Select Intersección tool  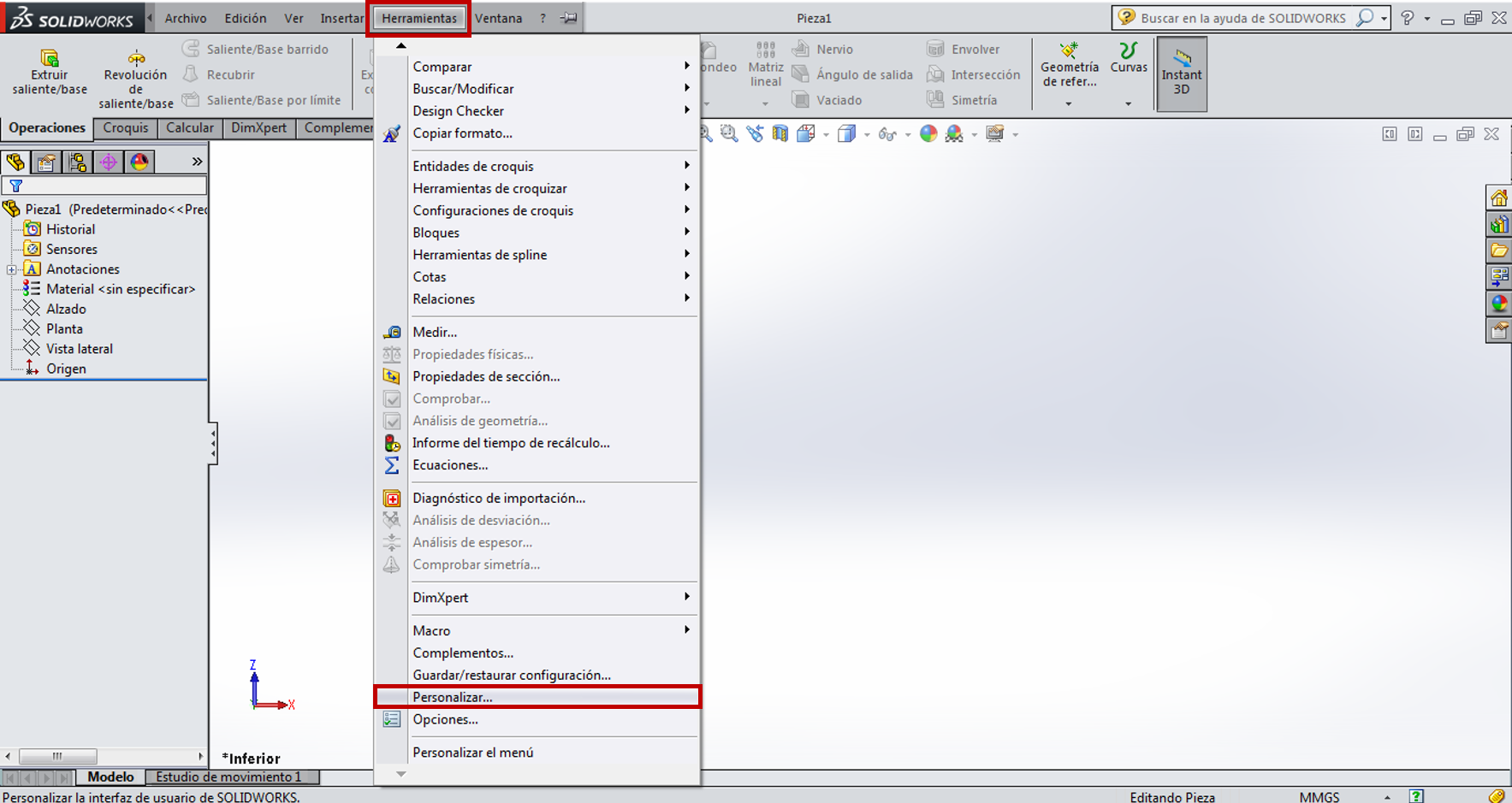click(974, 74)
